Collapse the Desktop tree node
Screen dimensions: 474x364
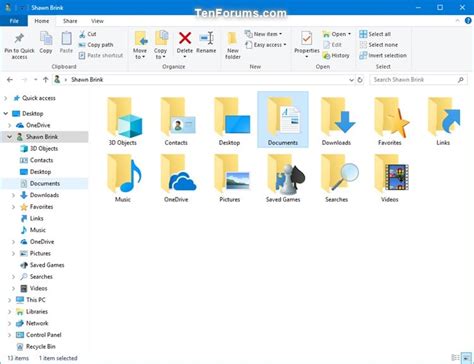[x=5, y=114]
